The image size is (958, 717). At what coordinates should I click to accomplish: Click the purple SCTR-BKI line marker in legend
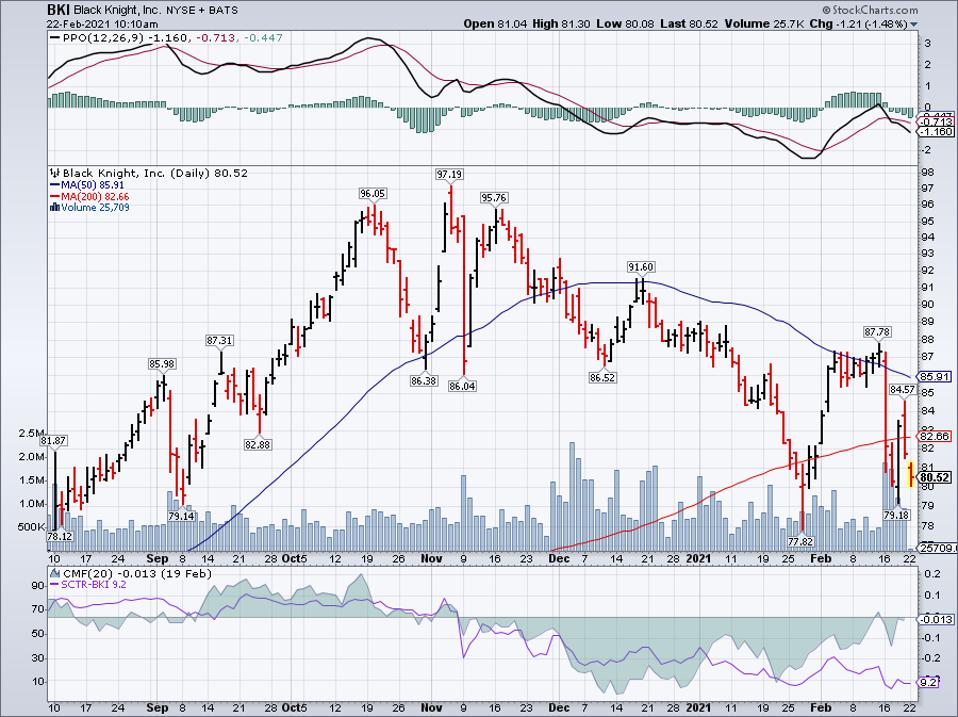coord(54,584)
